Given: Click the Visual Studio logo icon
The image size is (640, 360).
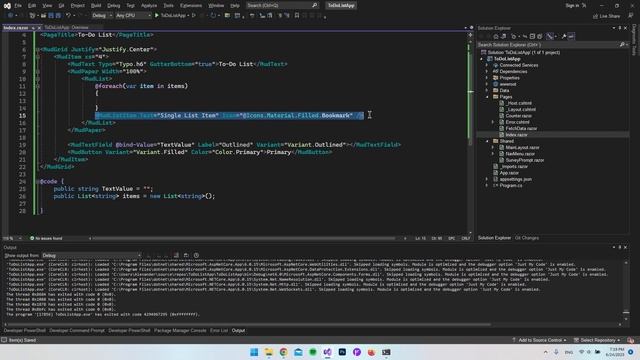Looking at the screenshot, I should (7, 6).
